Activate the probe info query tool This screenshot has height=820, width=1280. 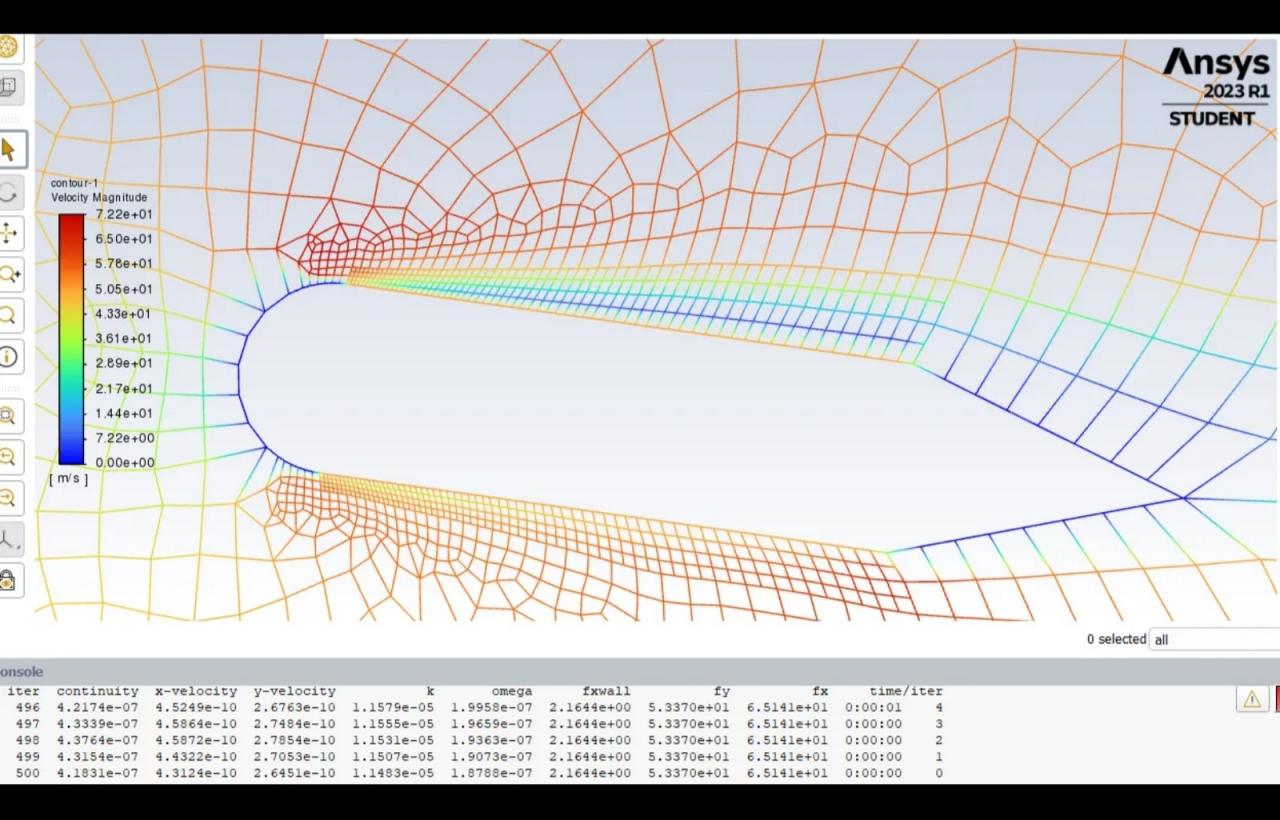[8, 356]
